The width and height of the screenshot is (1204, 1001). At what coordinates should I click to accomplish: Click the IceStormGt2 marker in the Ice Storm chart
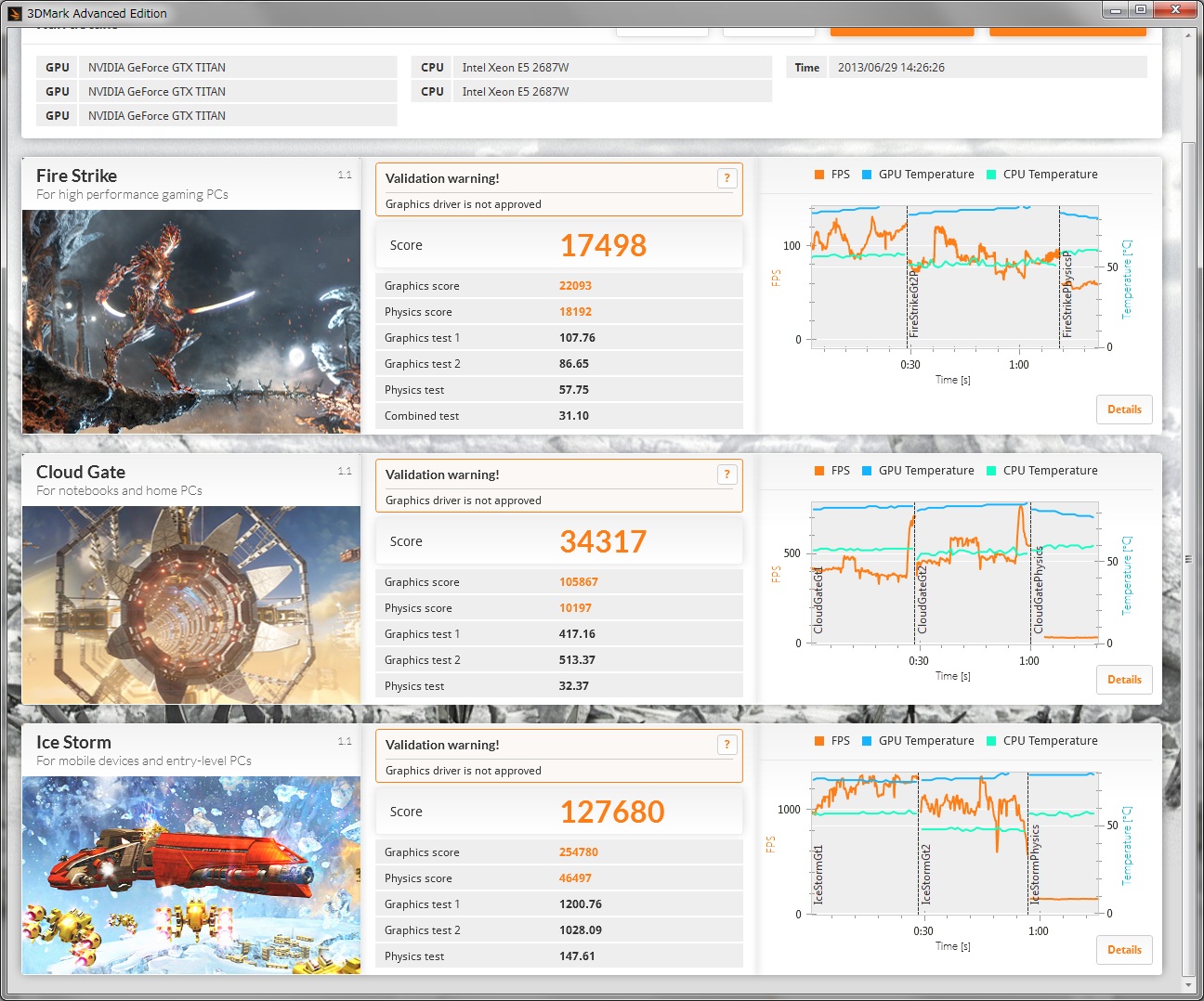click(925, 875)
